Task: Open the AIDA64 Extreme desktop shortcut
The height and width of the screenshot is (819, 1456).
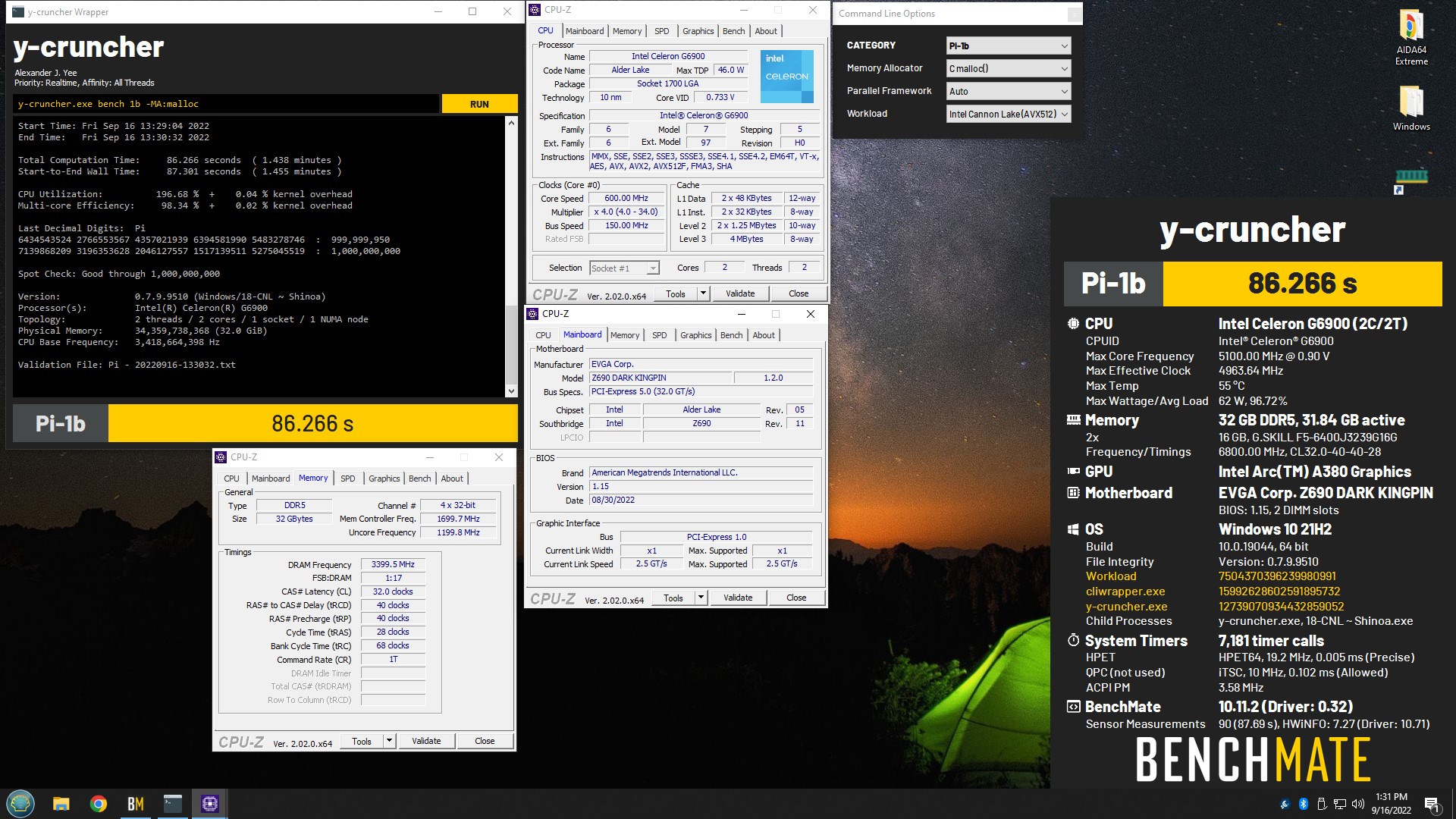Action: pyautogui.click(x=1410, y=38)
